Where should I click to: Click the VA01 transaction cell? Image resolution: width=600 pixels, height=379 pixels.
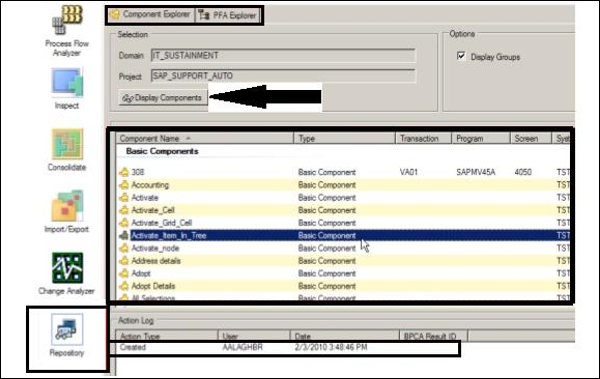[x=409, y=172]
